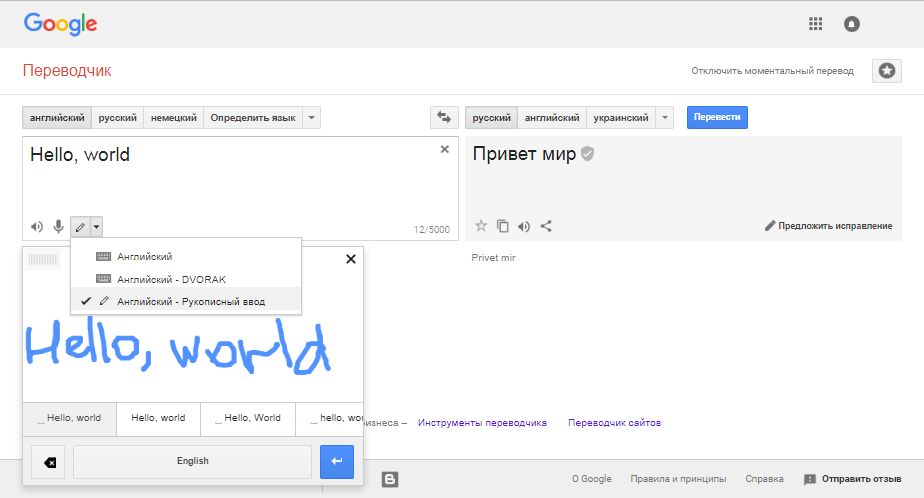Click the verified translation shield badge
This screenshot has height=498, width=924.
point(588,154)
